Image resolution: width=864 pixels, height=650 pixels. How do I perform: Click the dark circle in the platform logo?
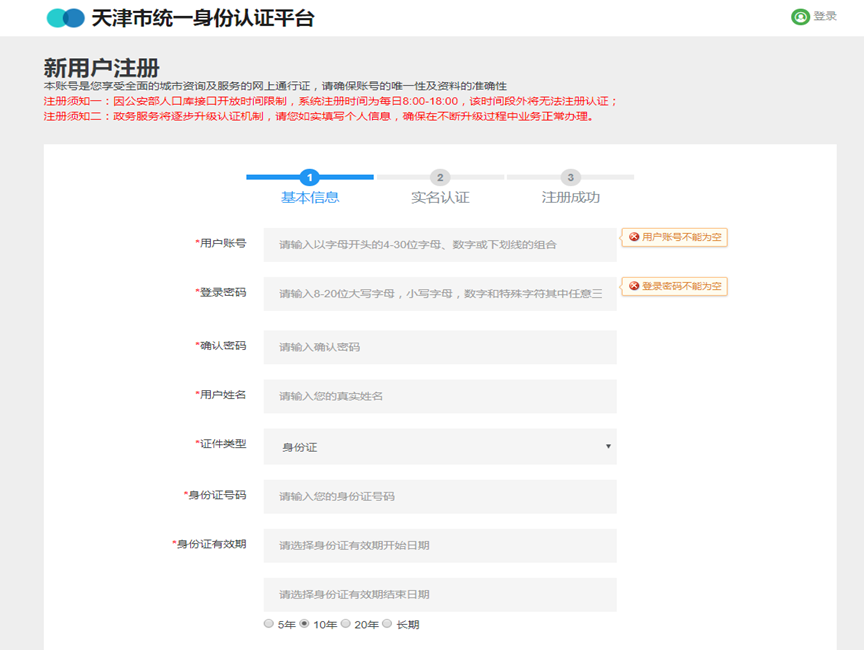55,17
